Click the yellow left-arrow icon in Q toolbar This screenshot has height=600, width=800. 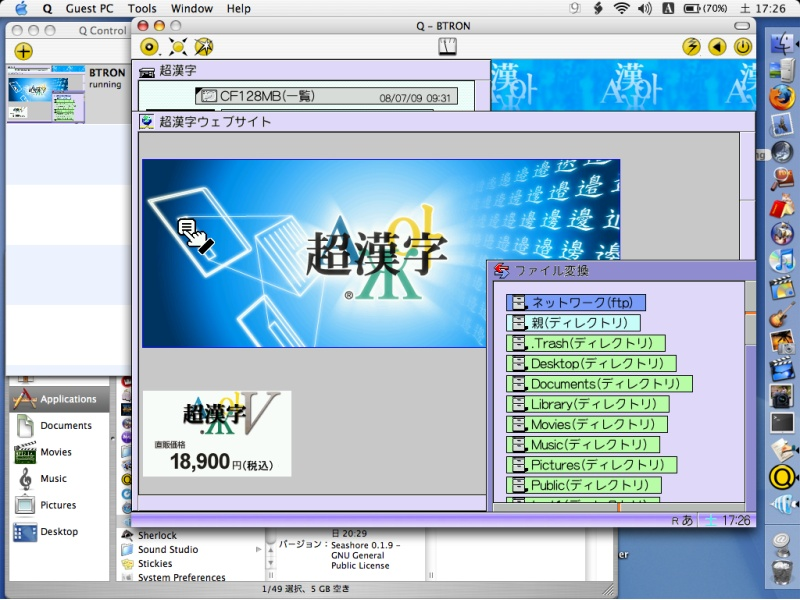[x=717, y=46]
